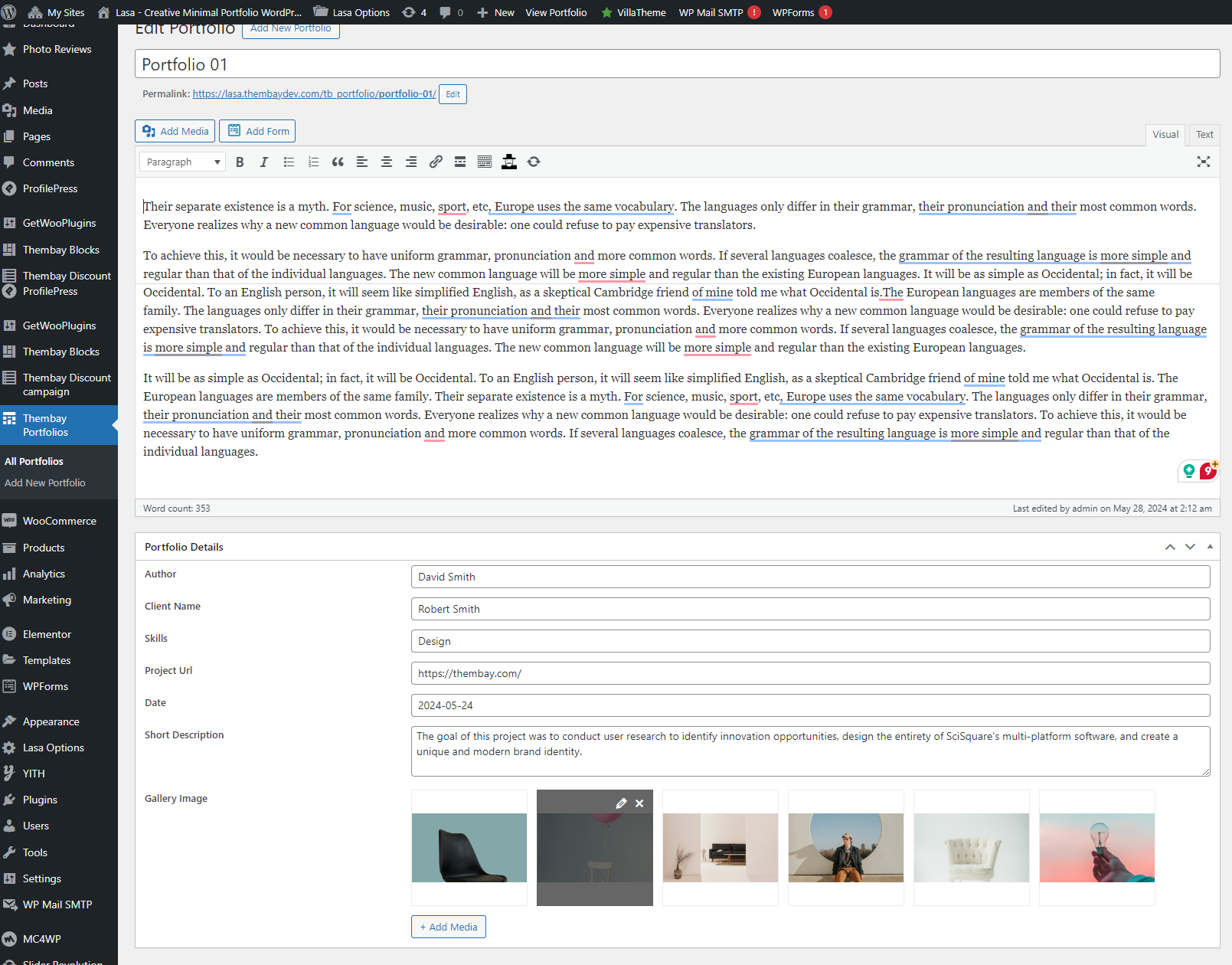Select the light bulb gallery thumbnail
Screen dimensions: 1232x965
(x=1096, y=848)
